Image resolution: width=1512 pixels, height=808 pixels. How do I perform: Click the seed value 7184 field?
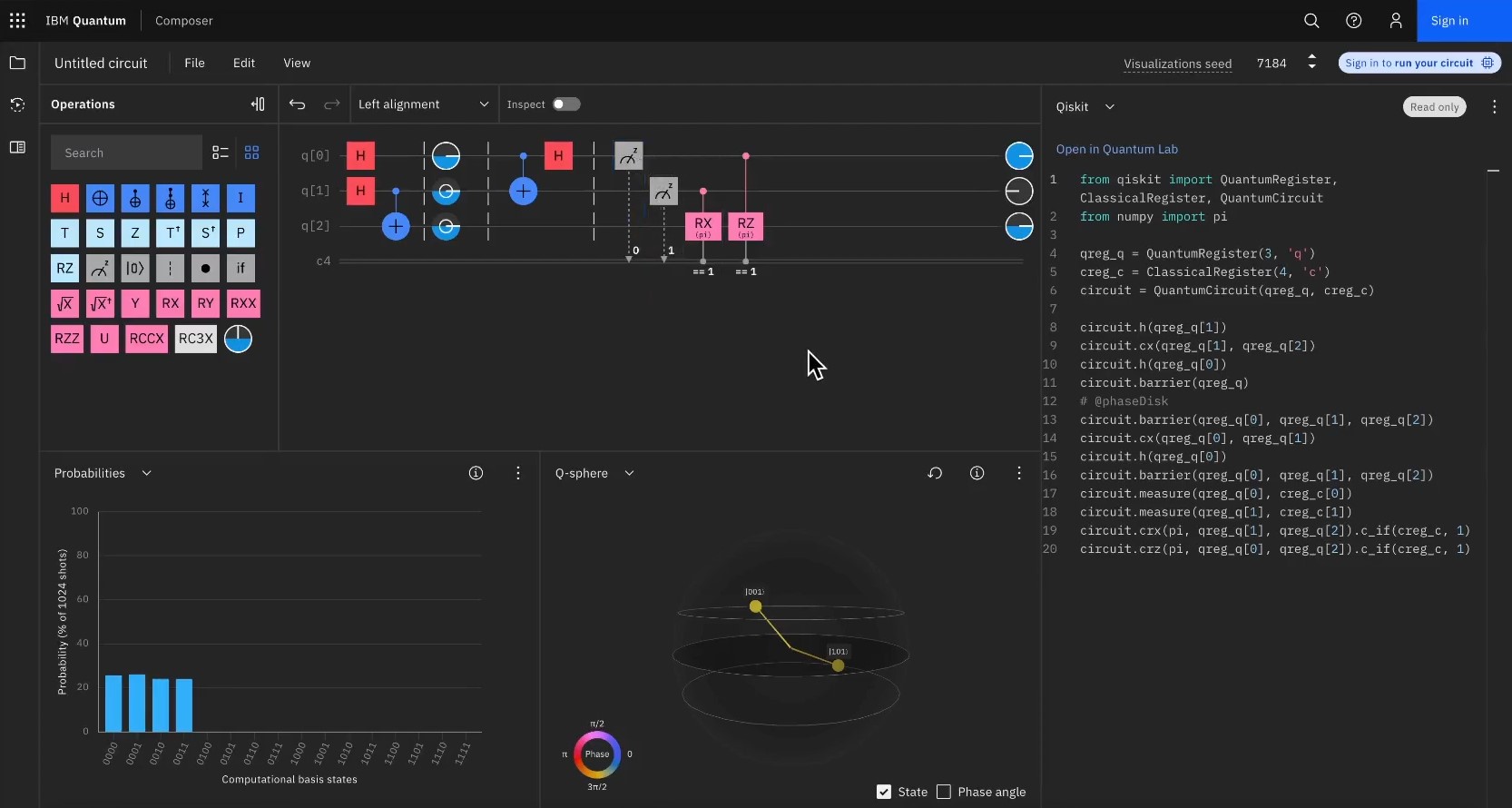coord(1271,63)
